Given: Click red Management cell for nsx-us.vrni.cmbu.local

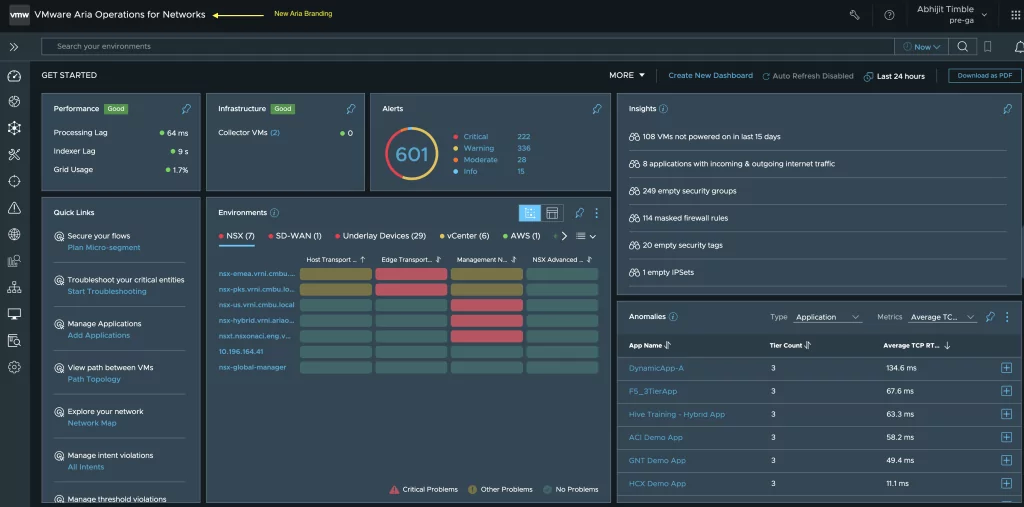Looking at the screenshot, I should [x=487, y=305].
